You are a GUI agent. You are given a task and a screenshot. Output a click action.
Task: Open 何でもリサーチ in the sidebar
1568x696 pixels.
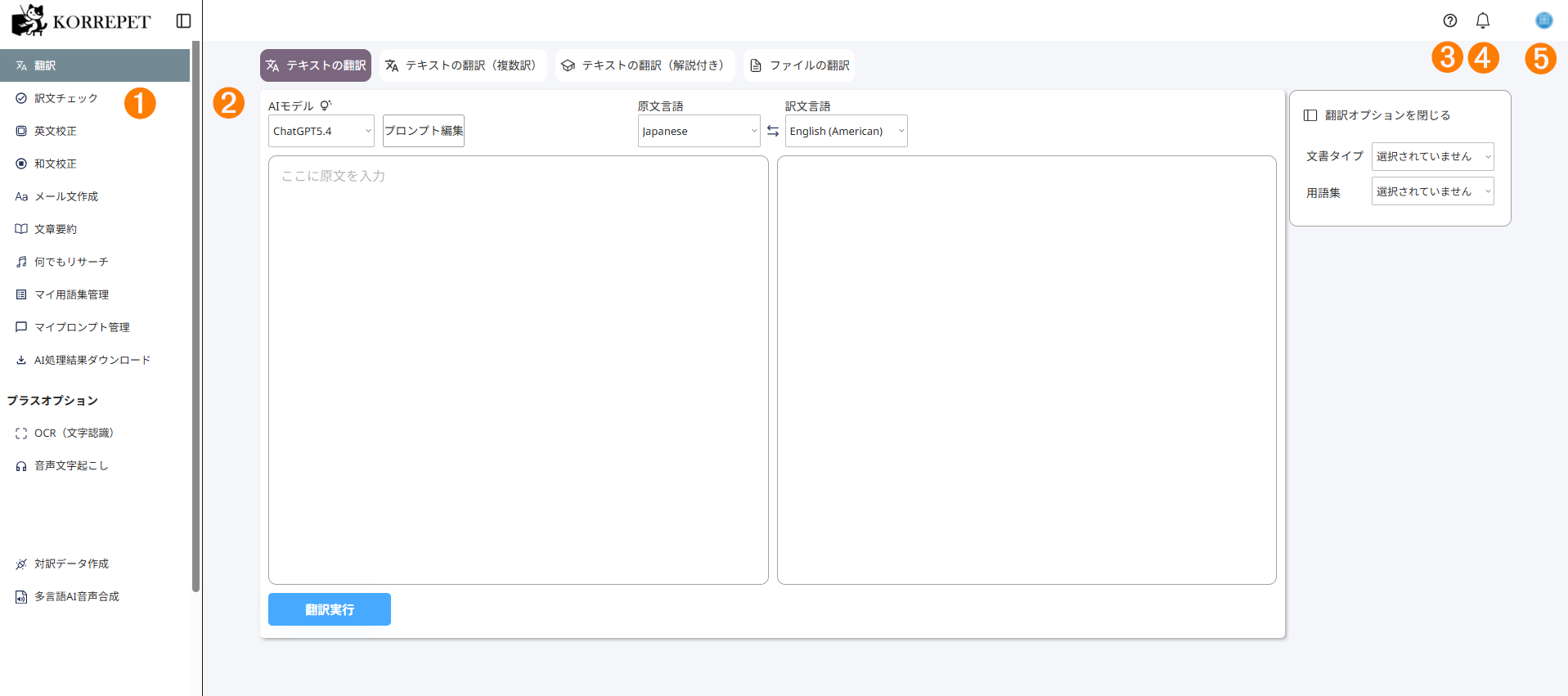(x=95, y=262)
